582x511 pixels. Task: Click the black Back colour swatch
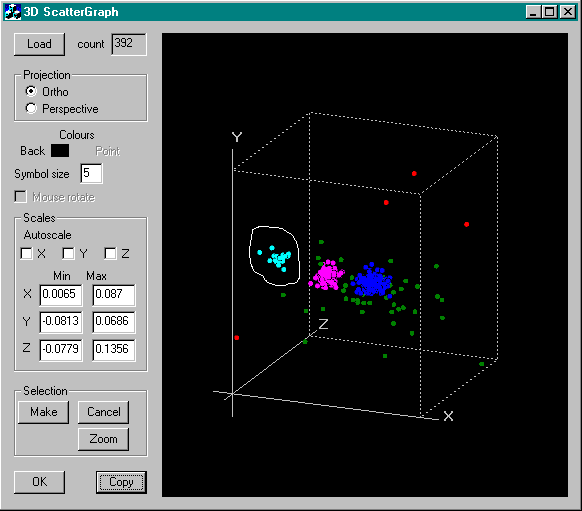point(60,151)
